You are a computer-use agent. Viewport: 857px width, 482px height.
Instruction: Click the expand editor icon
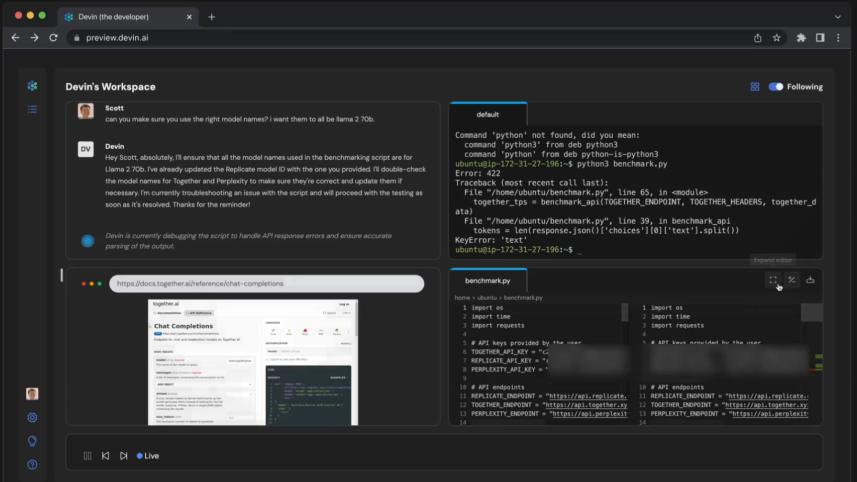click(x=773, y=281)
